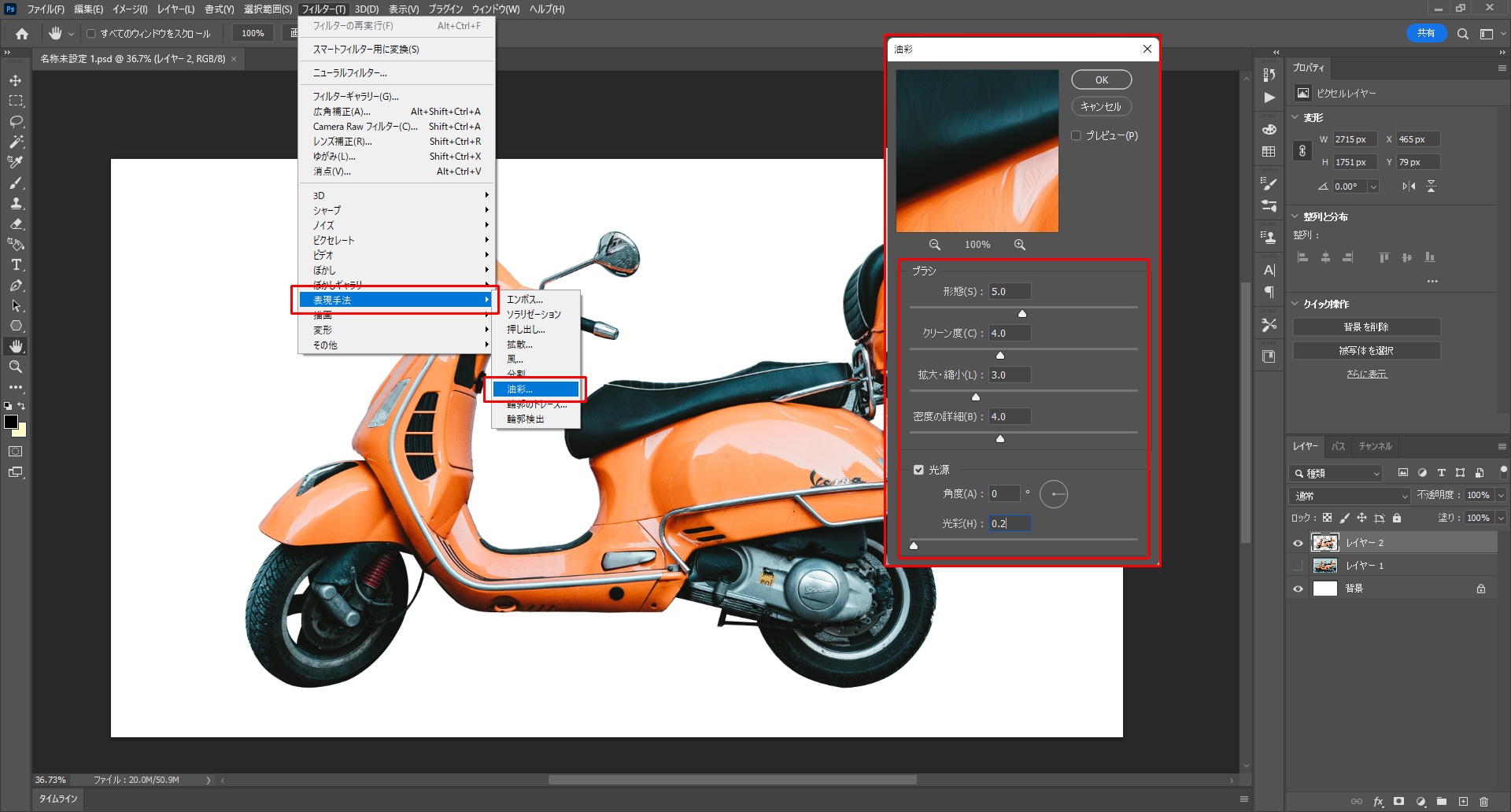Click zoom-in magnifier under filter preview

tap(1019, 245)
